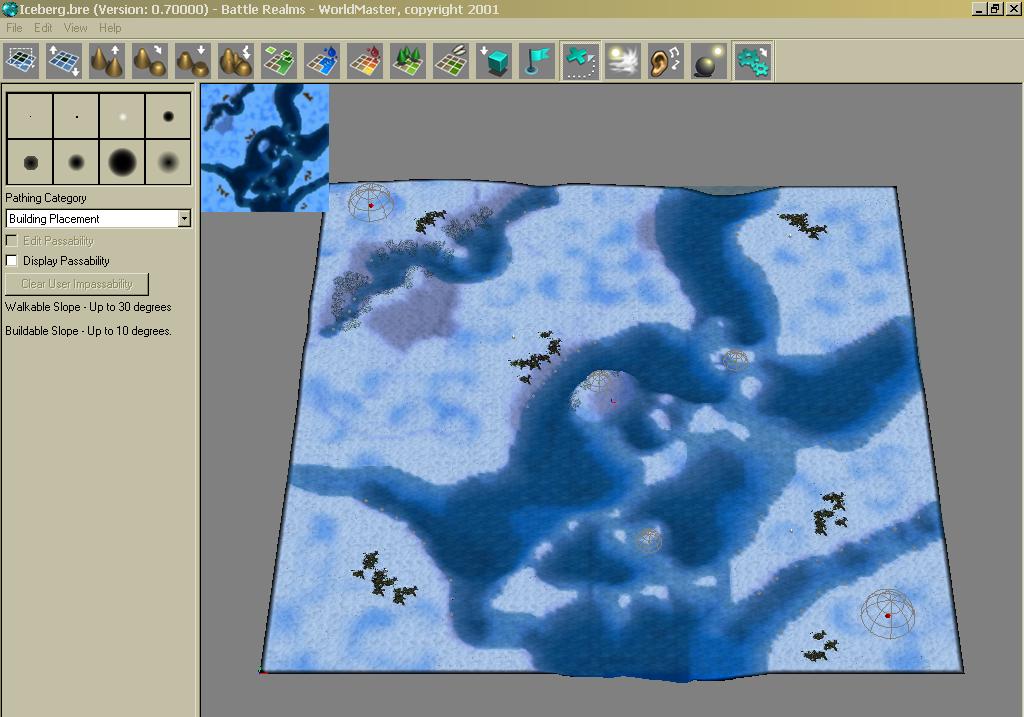Select the teal flag marker tool
This screenshot has height=717, width=1024.
pos(537,61)
